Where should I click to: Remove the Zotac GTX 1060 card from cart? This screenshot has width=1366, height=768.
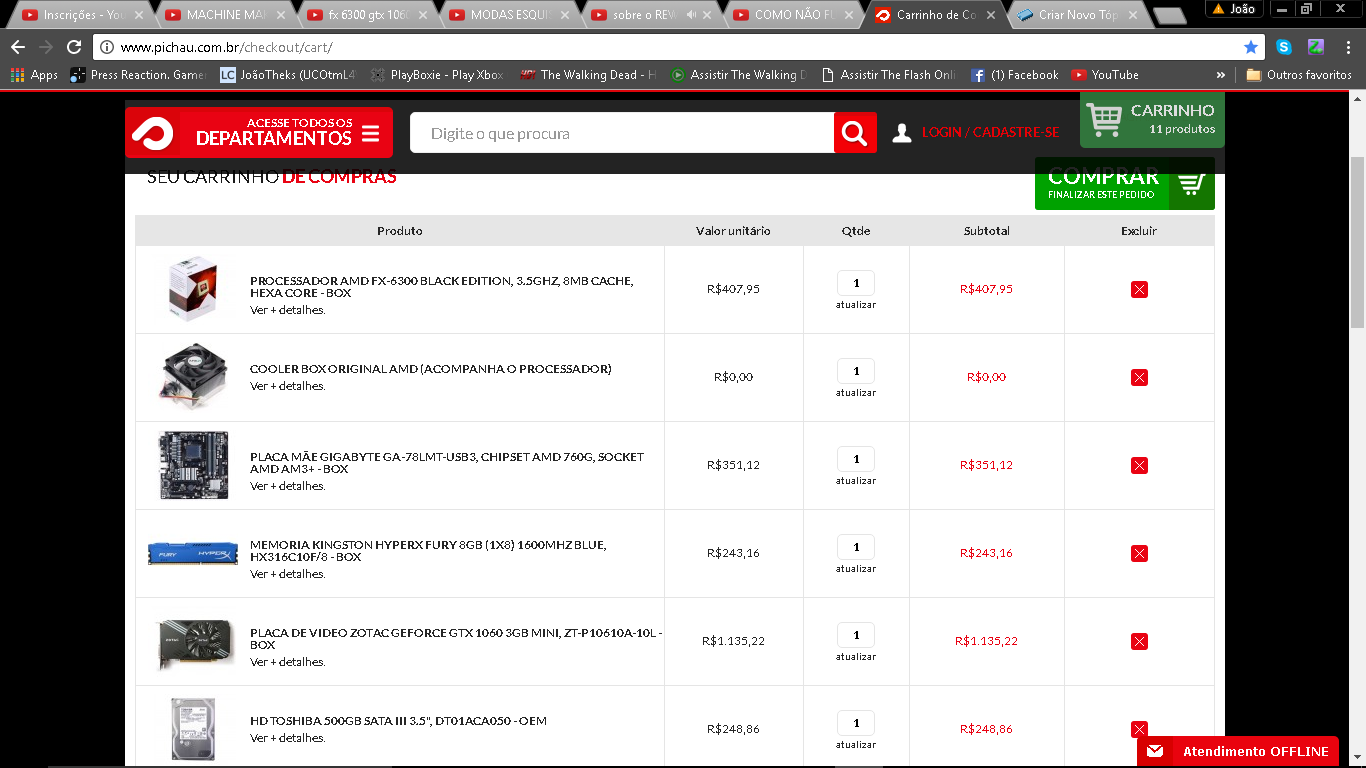click(1139, 641)
